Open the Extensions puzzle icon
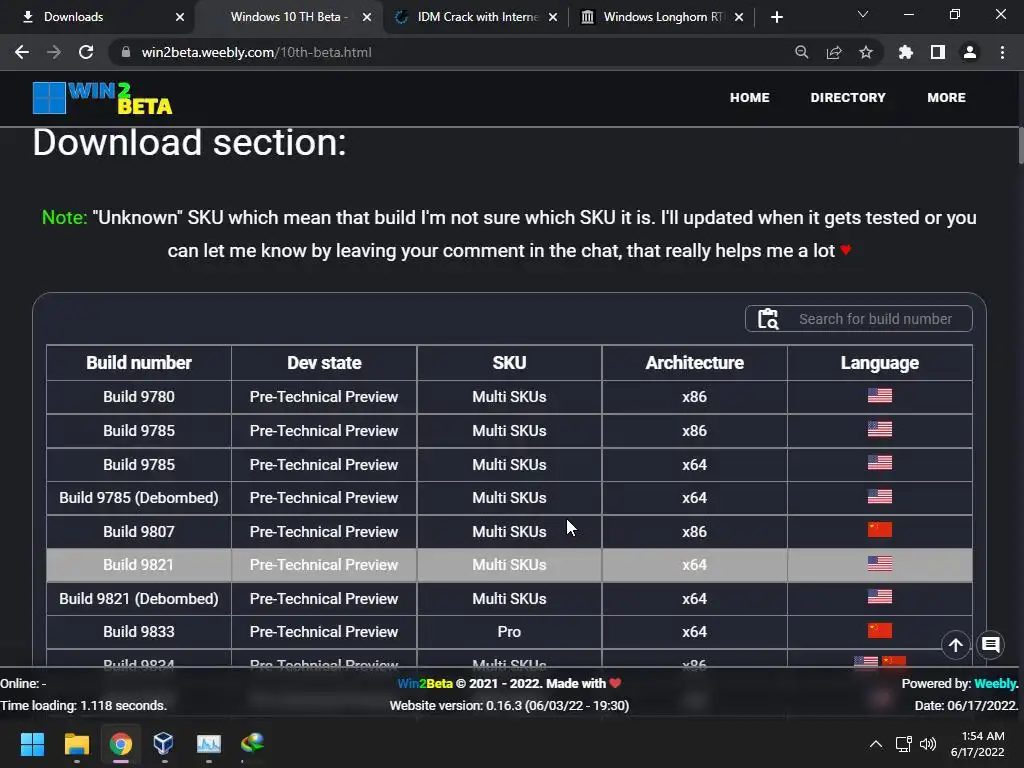Image resolution: width=1024 pixels, height=768 pixels. tap(906, 52)
